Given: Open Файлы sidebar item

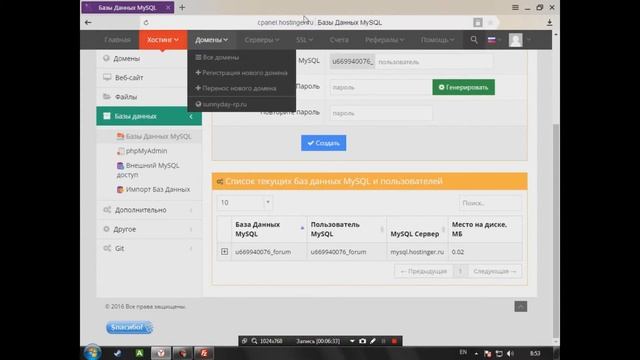Looking at the screenshot, I should [x=149, y=97].
